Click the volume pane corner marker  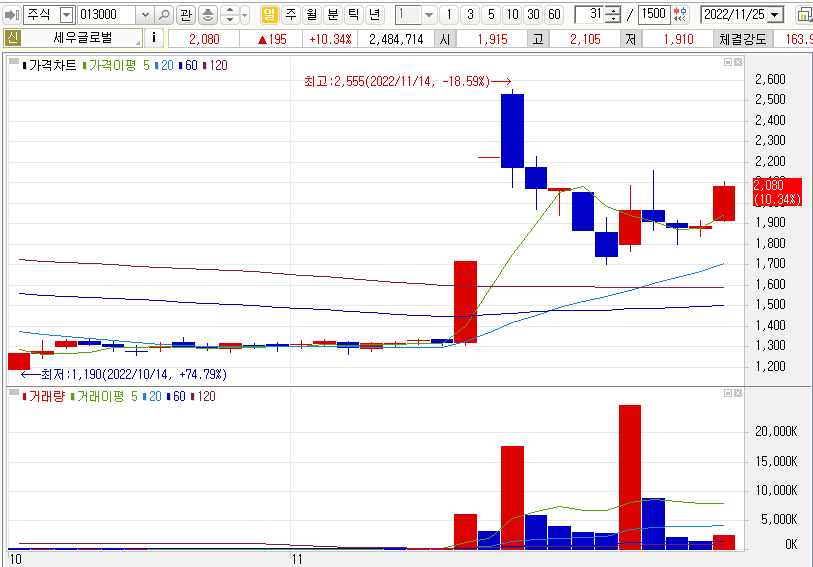click(x=14, y=392)
